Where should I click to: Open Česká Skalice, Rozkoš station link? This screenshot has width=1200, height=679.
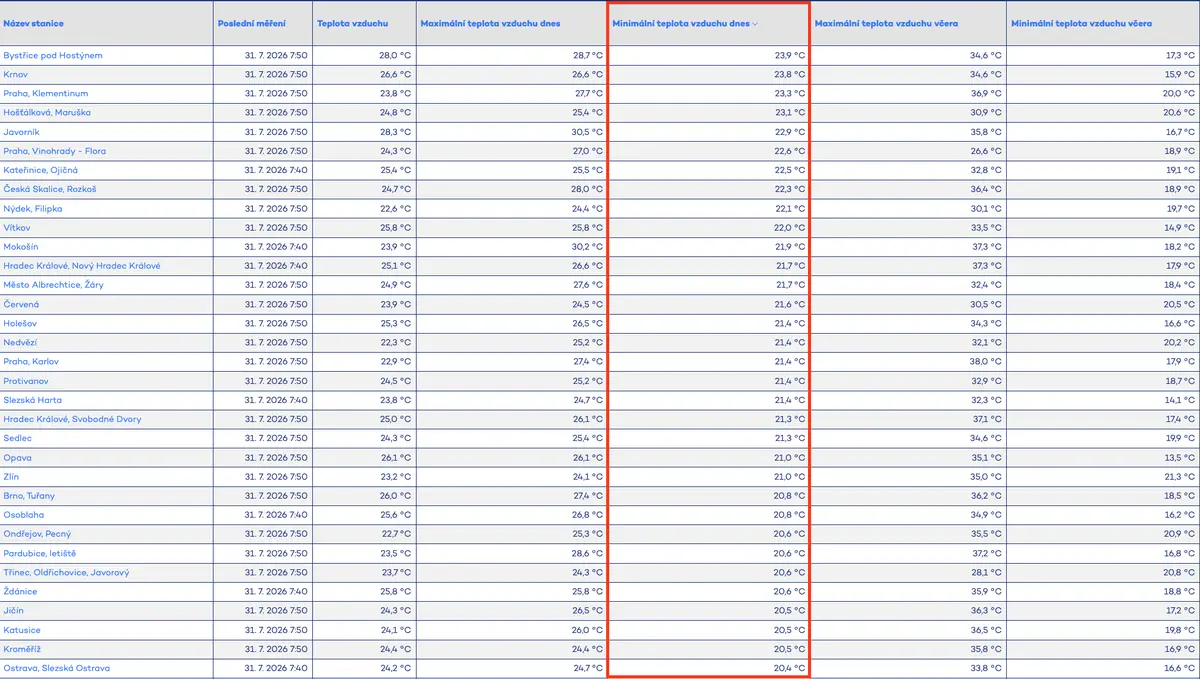click(50, 189)
